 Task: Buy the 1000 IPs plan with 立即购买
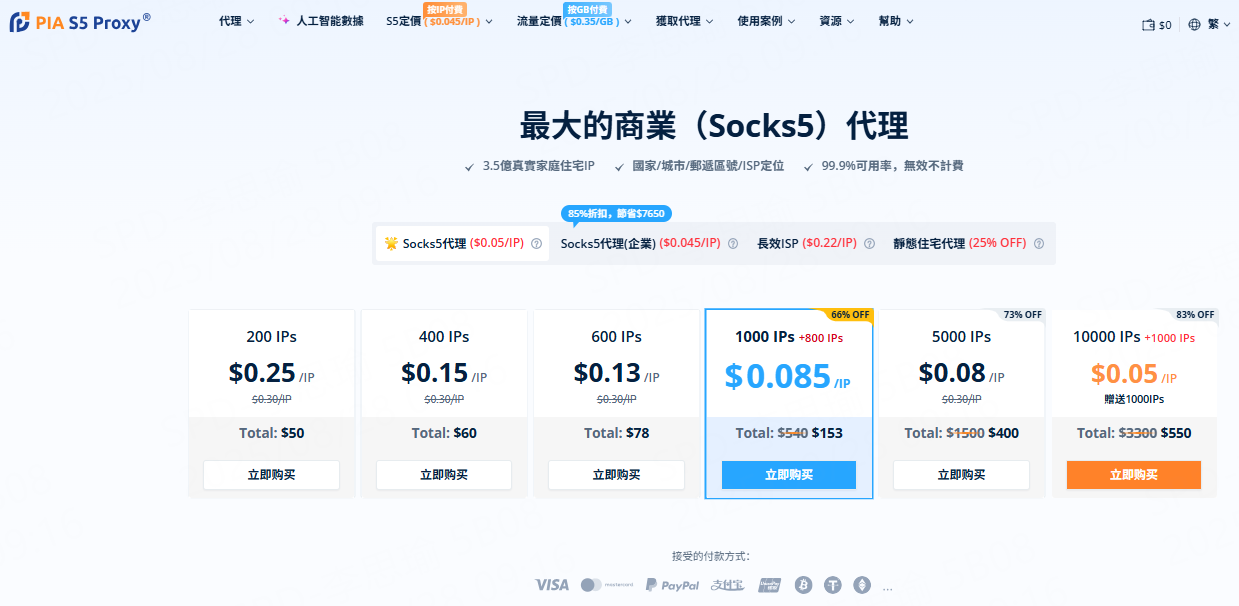[x=788, y=475]
